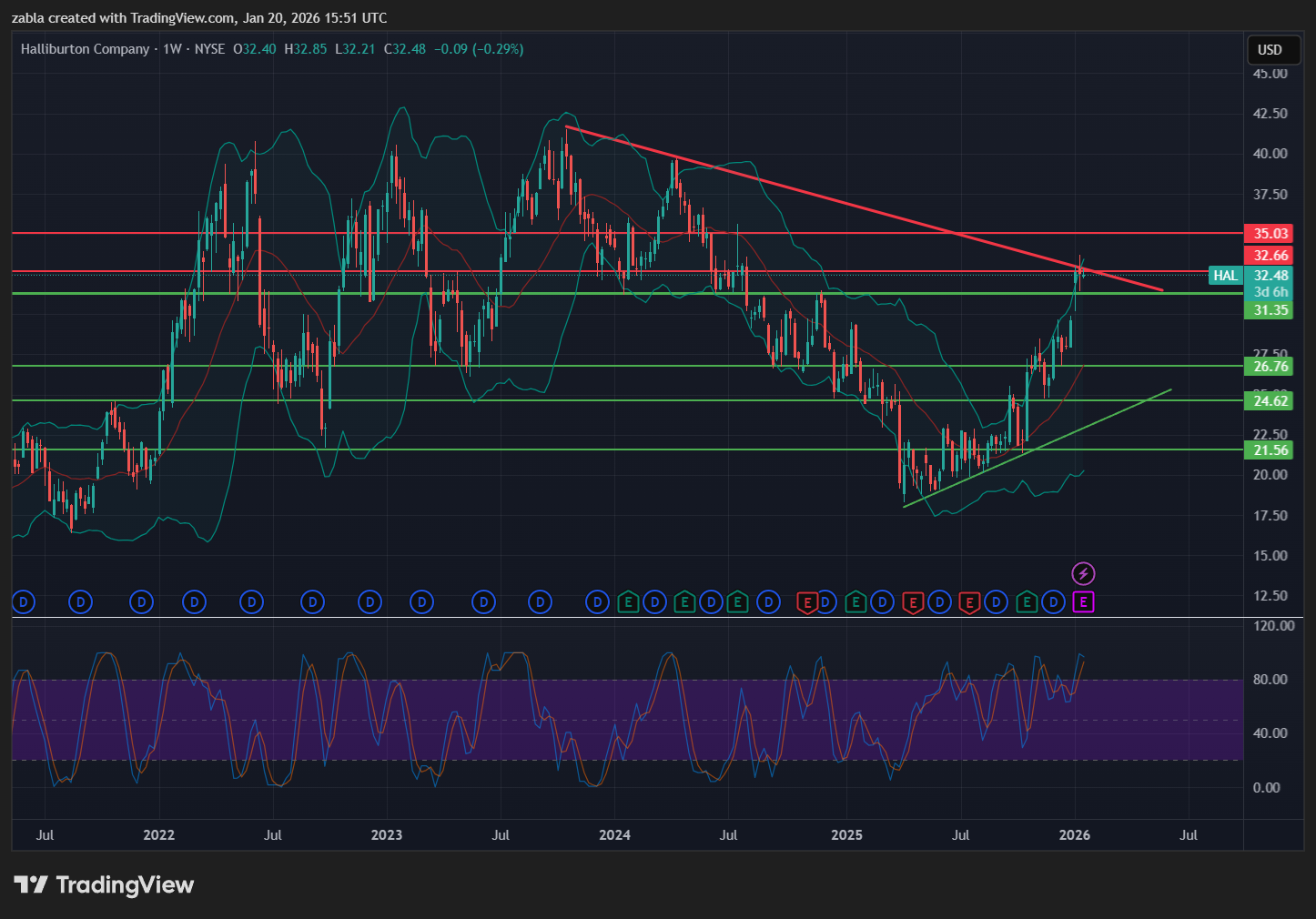Click the rightmost blue dividend D marker
This screenshot has height=919, width=1316.
pyautogui.click(x=1054, y=601)
